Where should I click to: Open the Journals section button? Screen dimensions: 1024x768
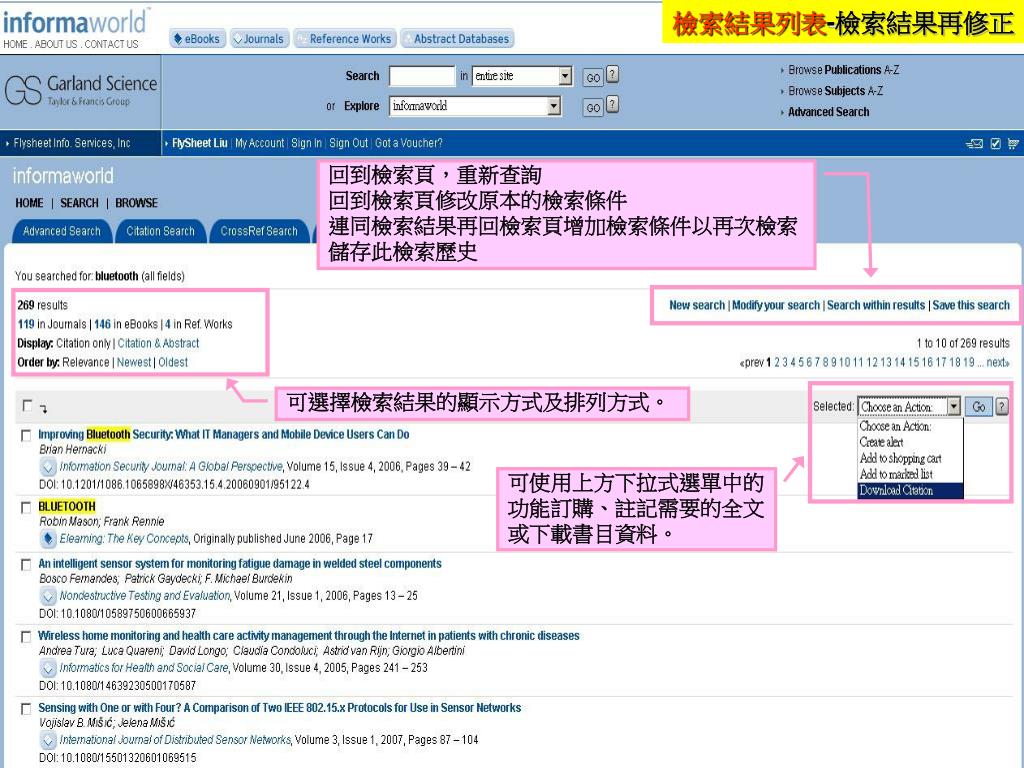tap(259, 39)
